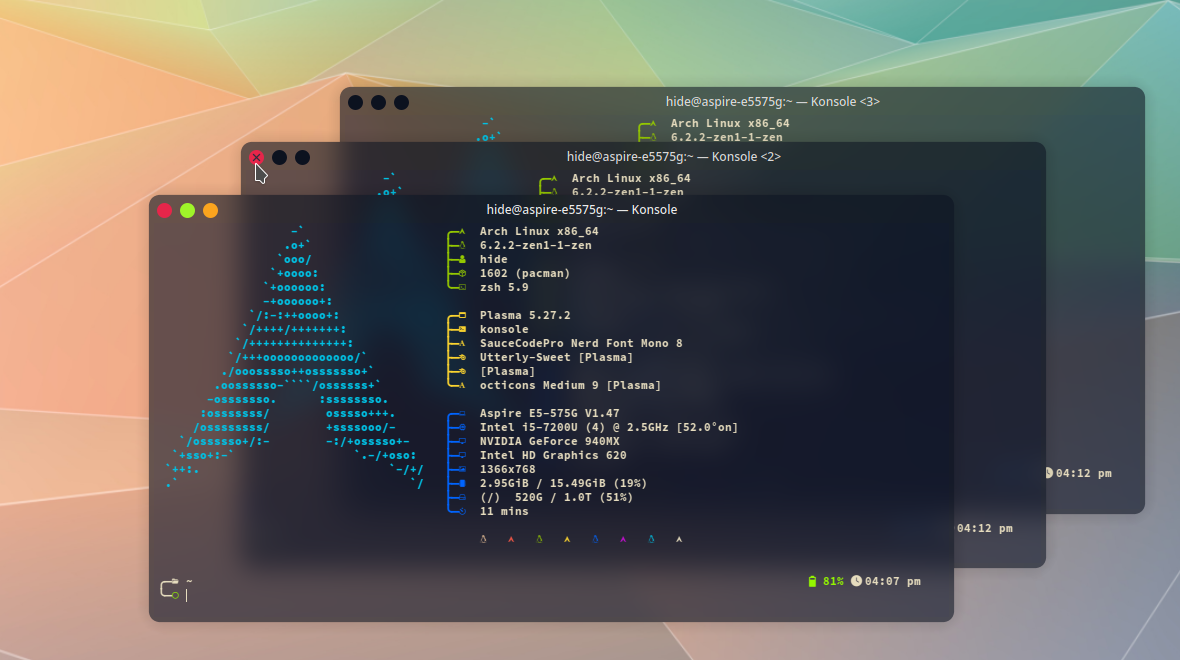Click the title 'hide@aspire-e5575g:~ — Konsole <2>'

674,157
